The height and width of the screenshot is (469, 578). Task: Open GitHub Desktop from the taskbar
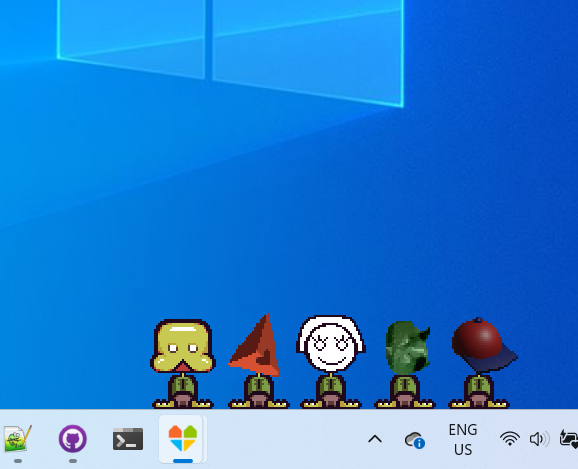[73, 438]
